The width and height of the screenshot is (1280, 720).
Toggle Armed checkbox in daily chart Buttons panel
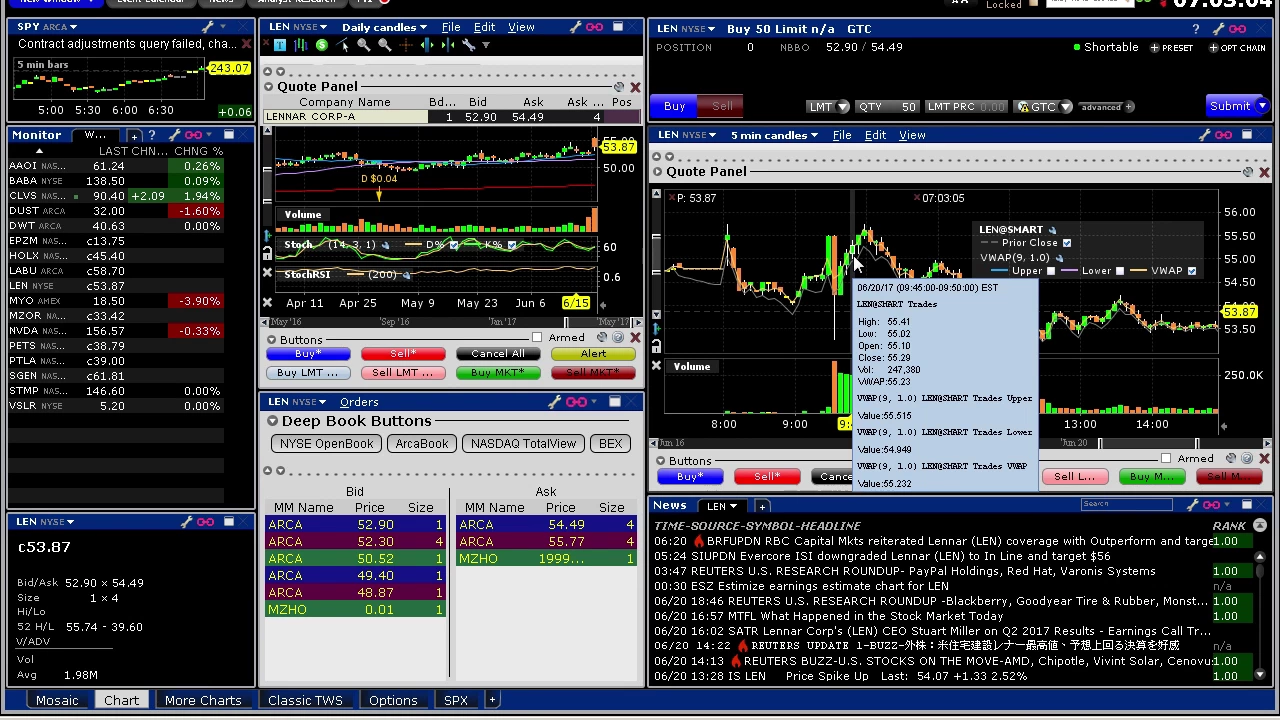[537, 338]
